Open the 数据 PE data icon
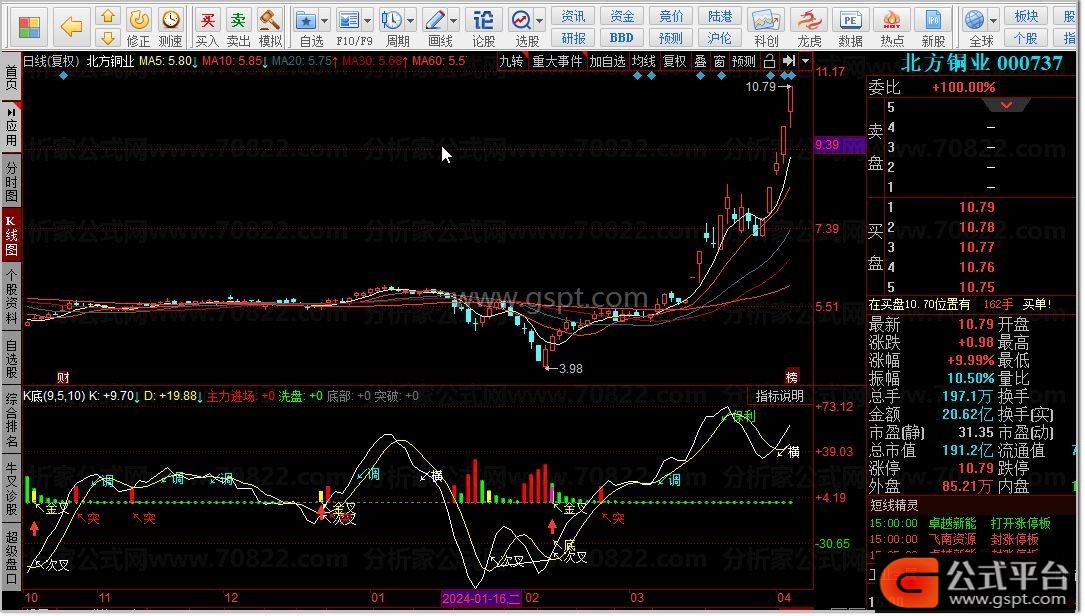The height and width of the screenshot is (616, 1085). point(850,19)
